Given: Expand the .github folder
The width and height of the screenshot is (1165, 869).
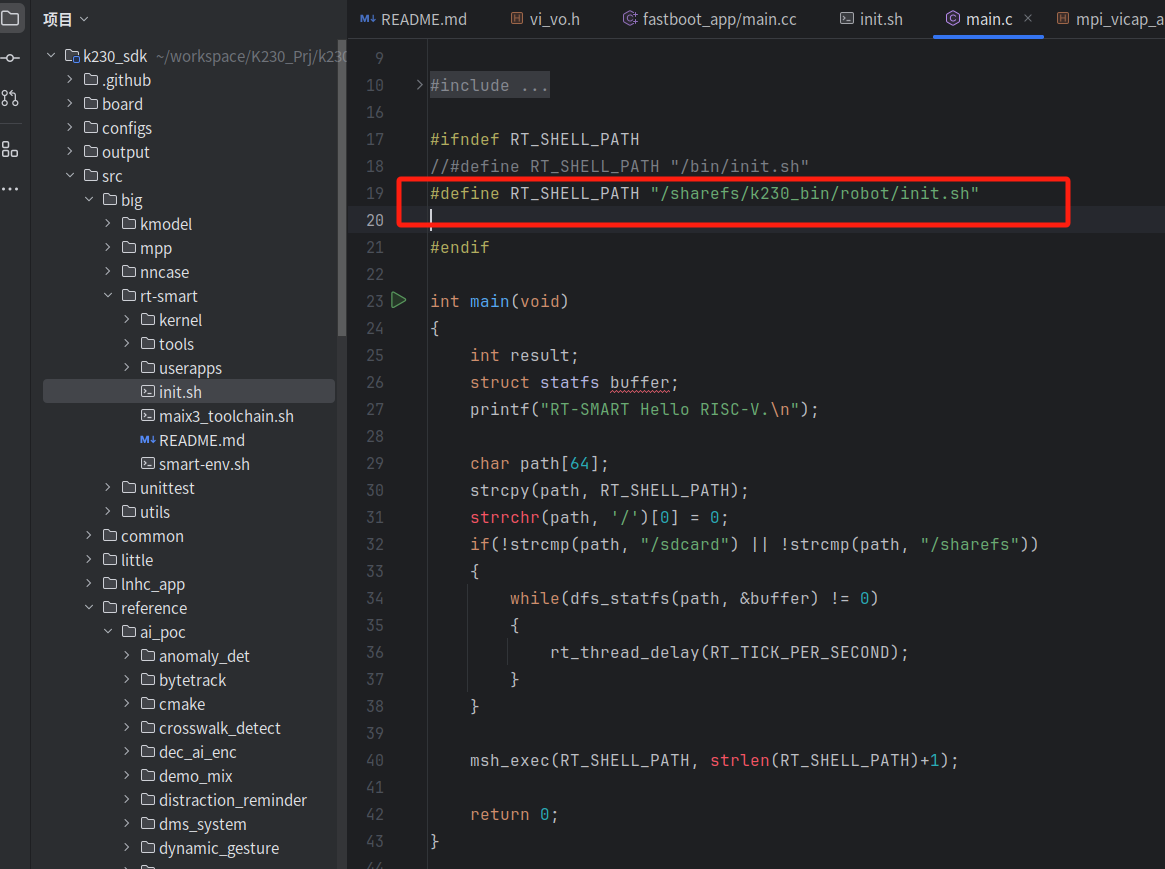Looking at the screenshot, I should pyautogui.click(x=69, y=80).
